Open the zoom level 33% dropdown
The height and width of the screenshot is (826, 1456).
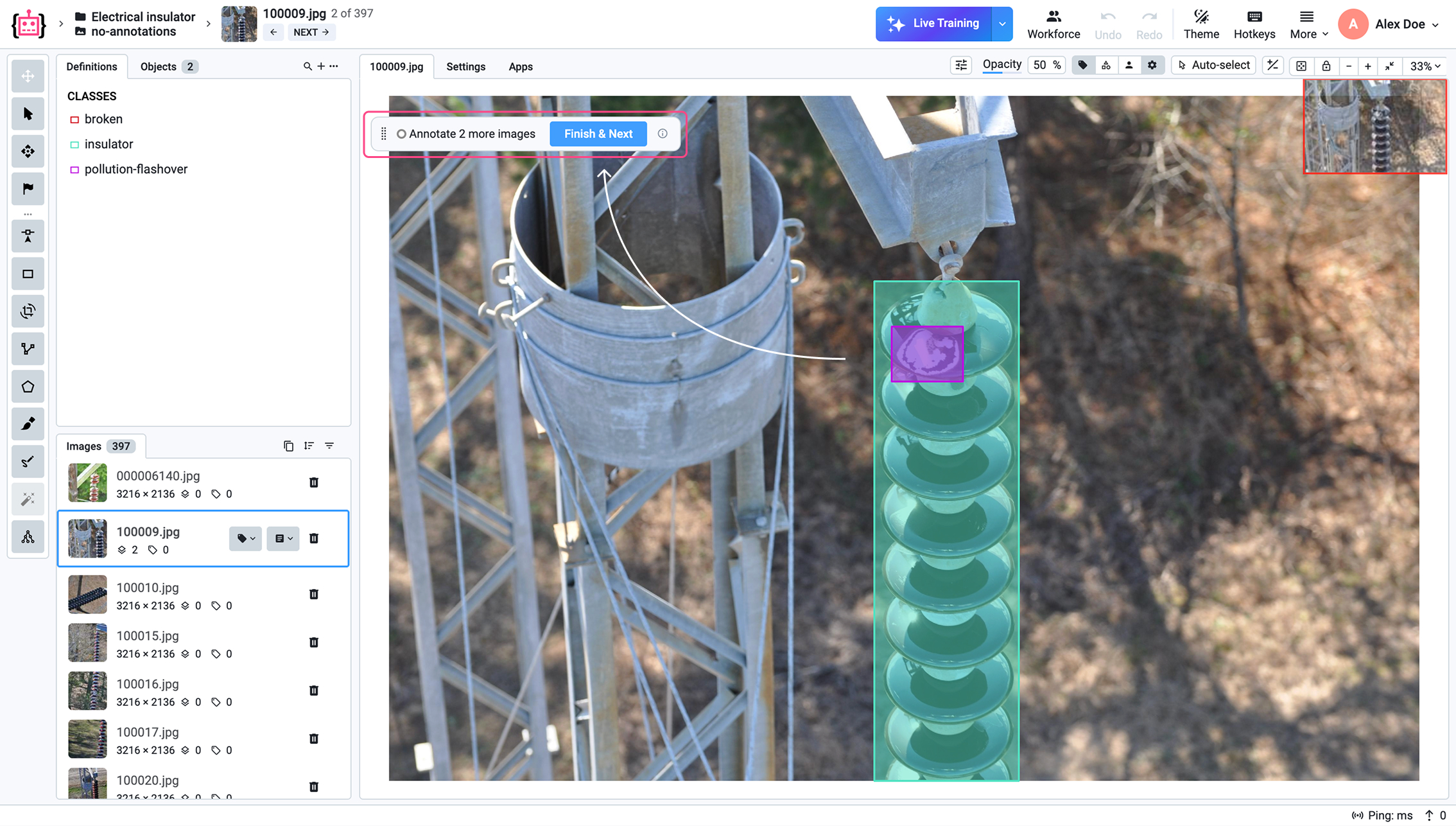tap(1425, 66)
